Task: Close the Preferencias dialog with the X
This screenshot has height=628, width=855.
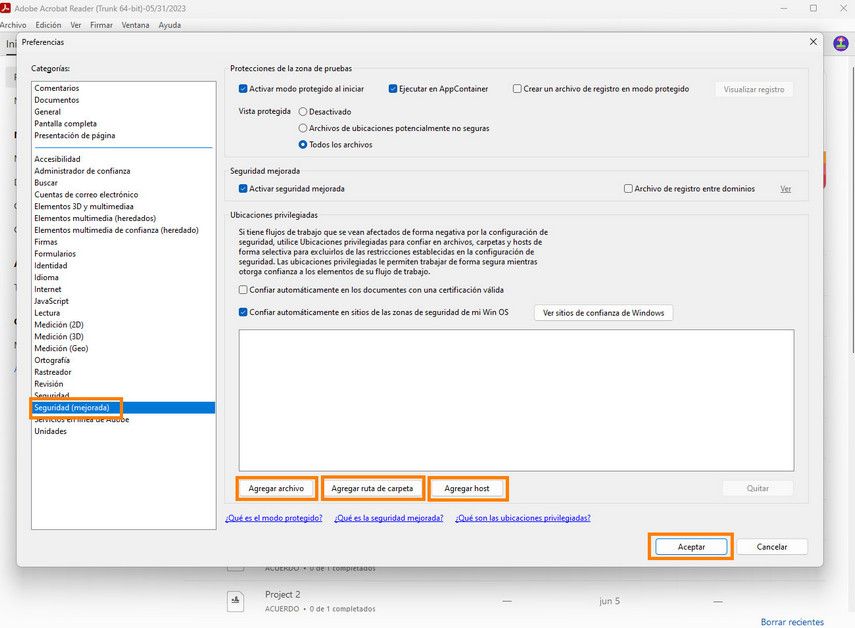Action: click(813, 42)
